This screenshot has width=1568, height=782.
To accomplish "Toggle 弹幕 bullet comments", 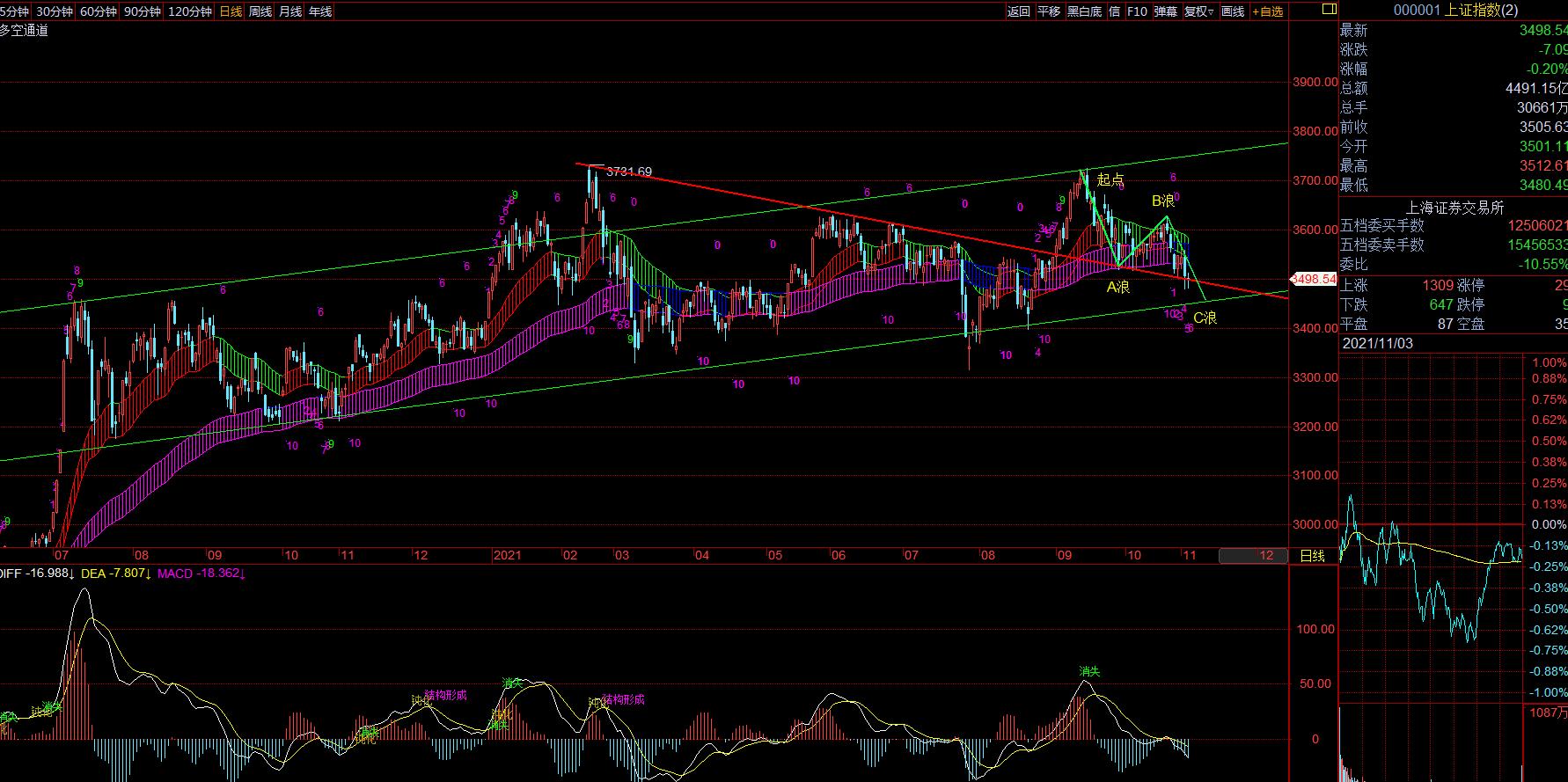I will [x=1166, y=11].
